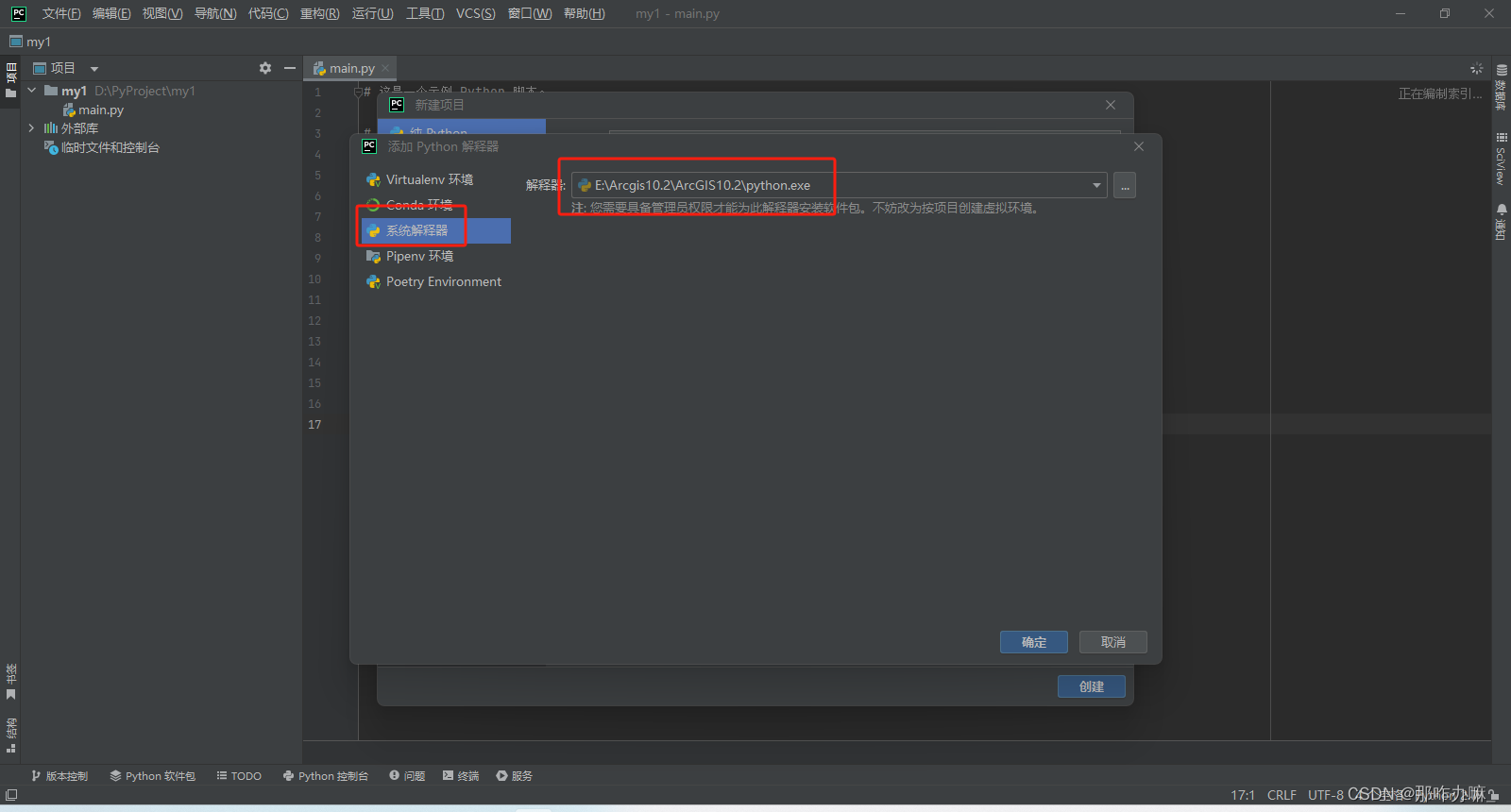Open the 窗口(W) menu

tap(530, 13)
